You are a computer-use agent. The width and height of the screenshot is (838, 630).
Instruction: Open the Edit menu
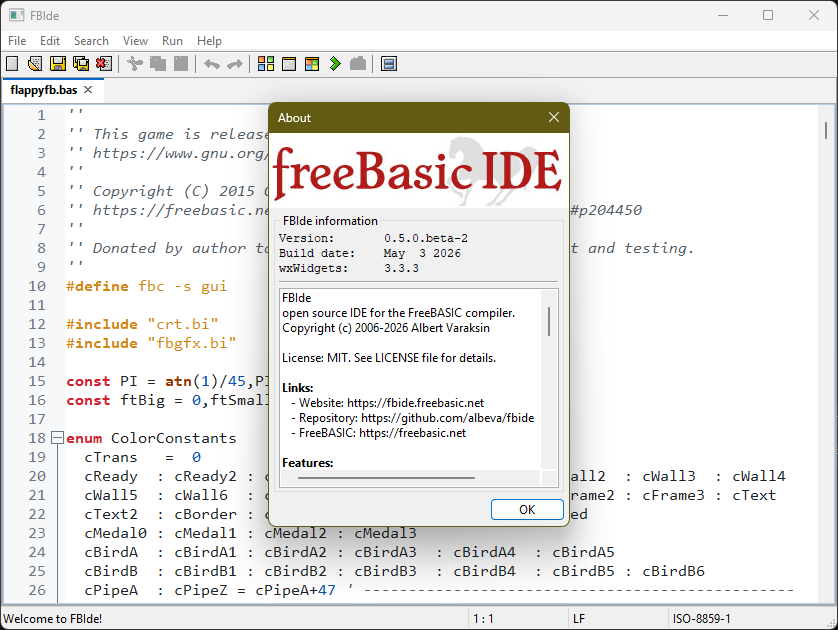click(x=50, y=41)
